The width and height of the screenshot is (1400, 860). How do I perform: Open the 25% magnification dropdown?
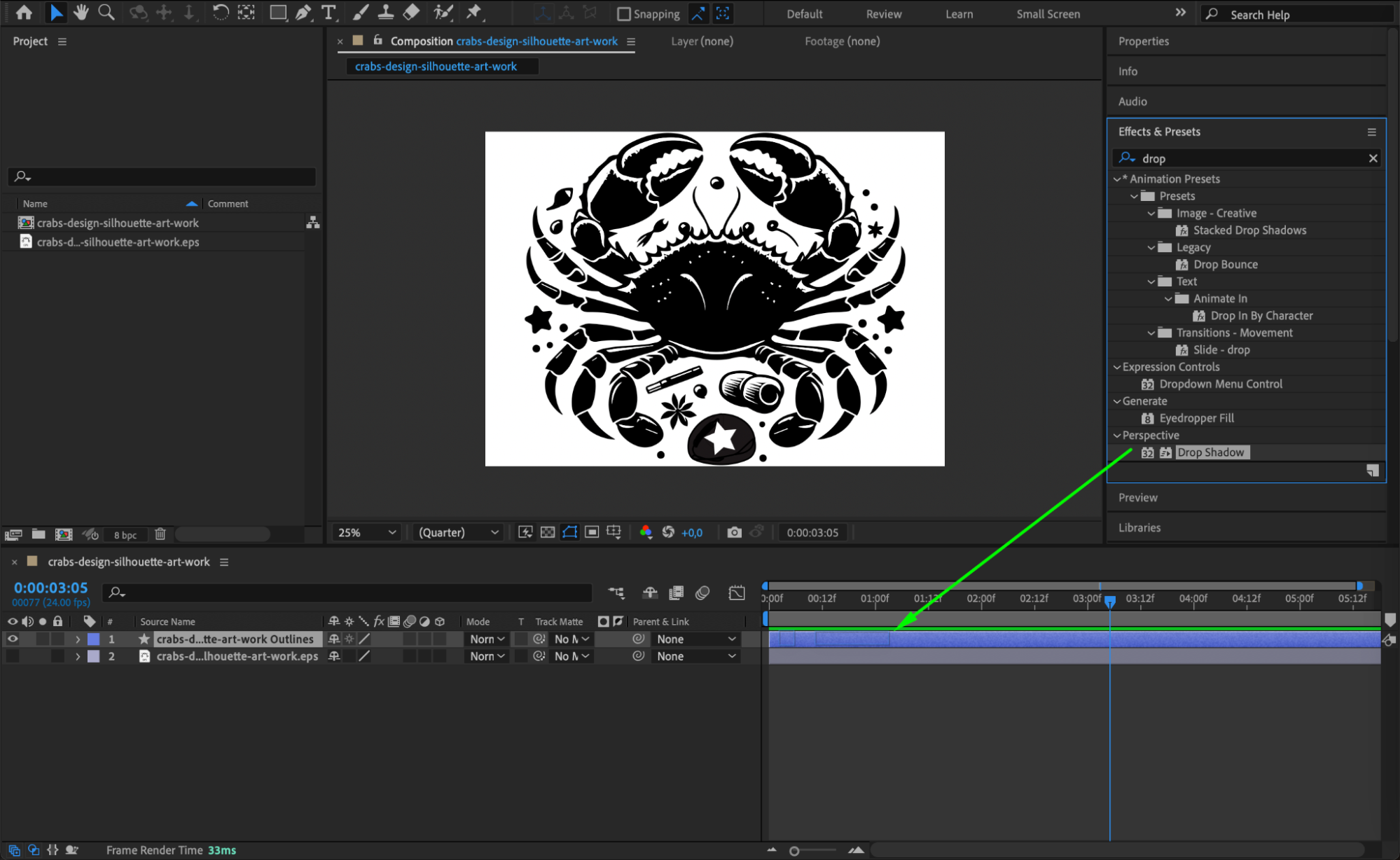367,532
